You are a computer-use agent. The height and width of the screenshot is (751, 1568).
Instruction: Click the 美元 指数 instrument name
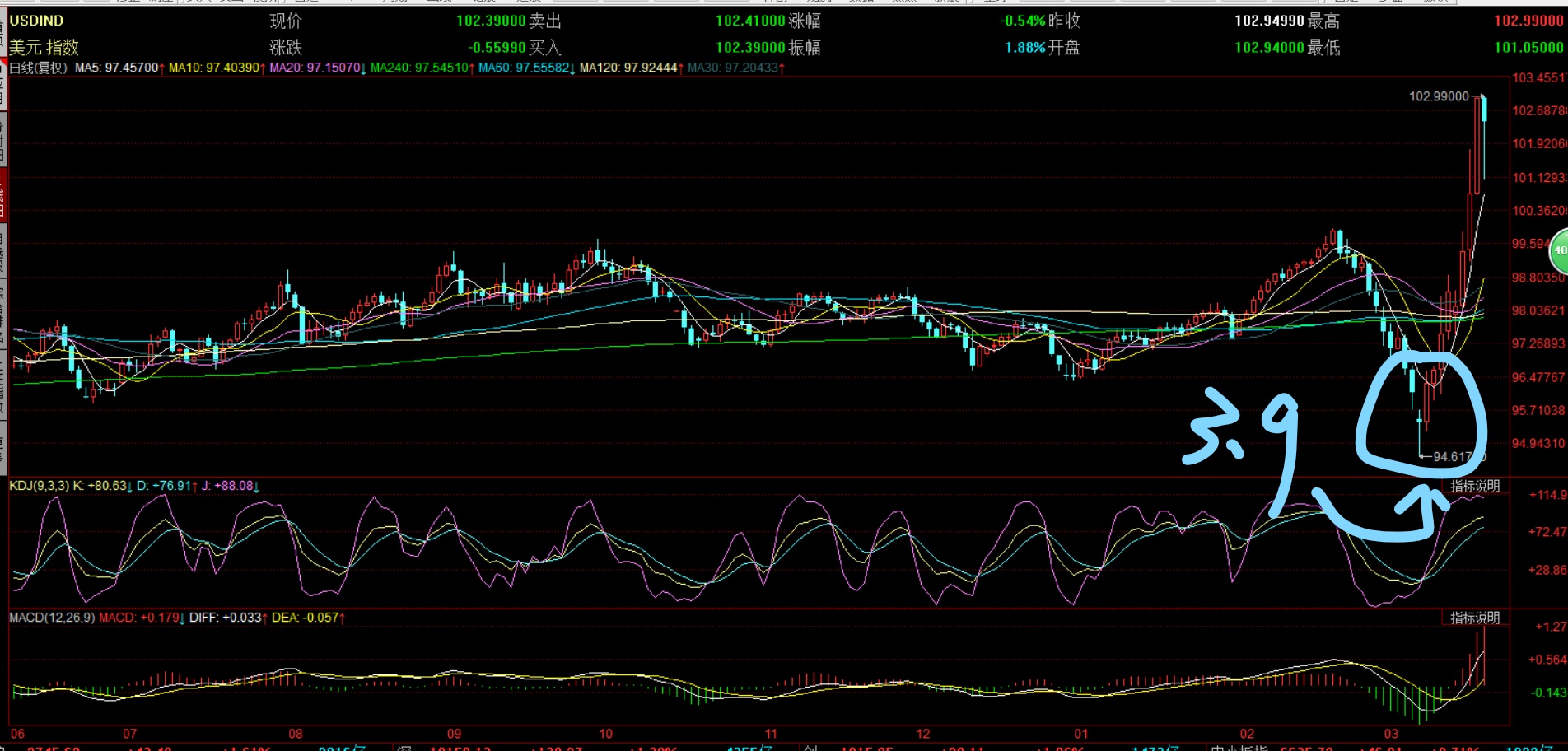(44, 47)
